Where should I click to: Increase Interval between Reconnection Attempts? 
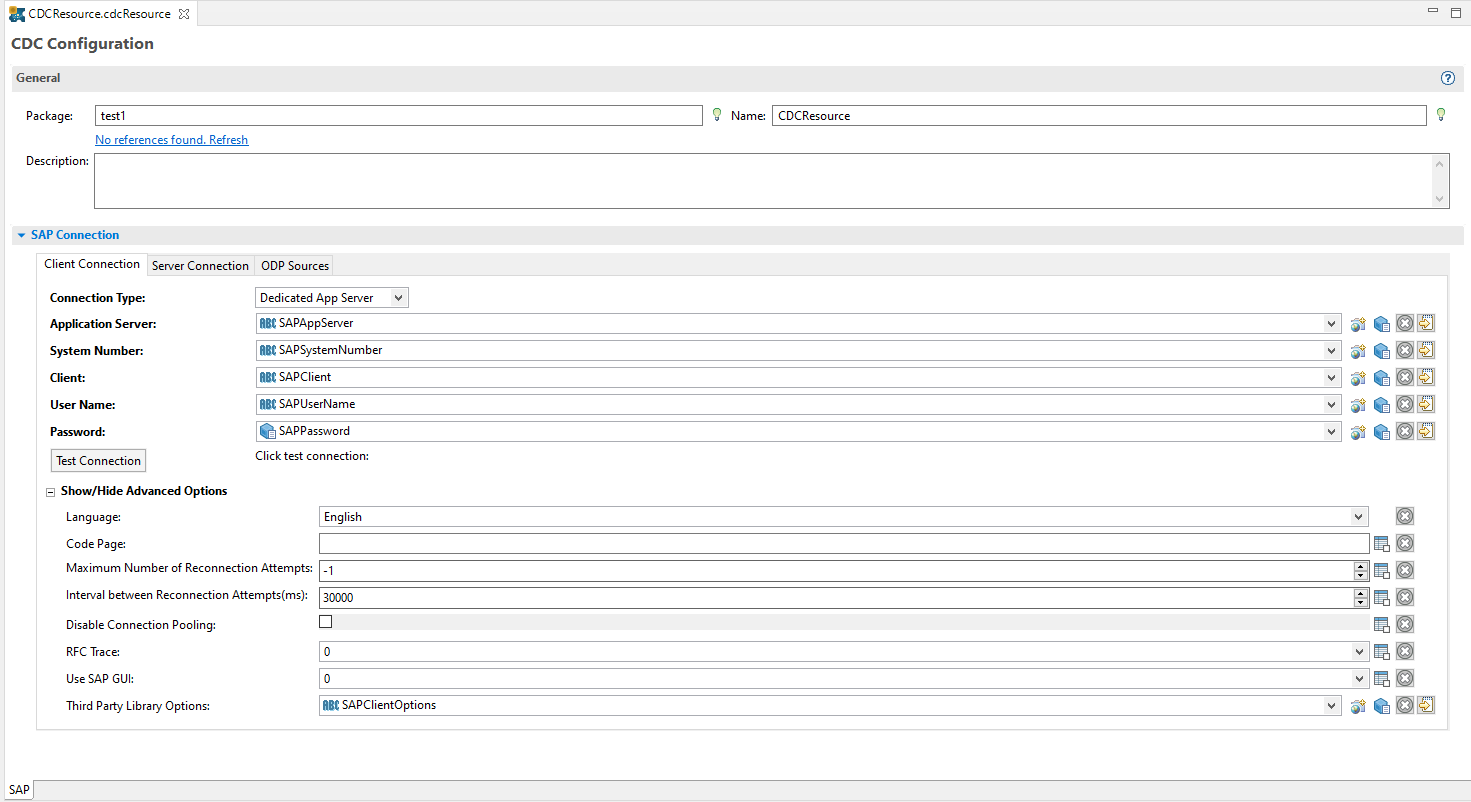click(x=1360, y=594)
